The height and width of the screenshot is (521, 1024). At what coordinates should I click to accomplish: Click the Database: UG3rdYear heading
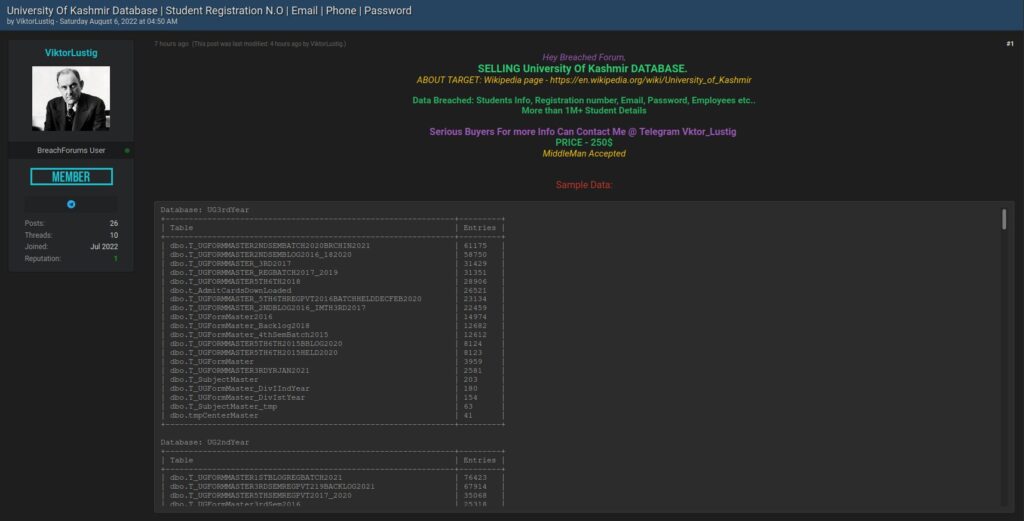(205, 210)
